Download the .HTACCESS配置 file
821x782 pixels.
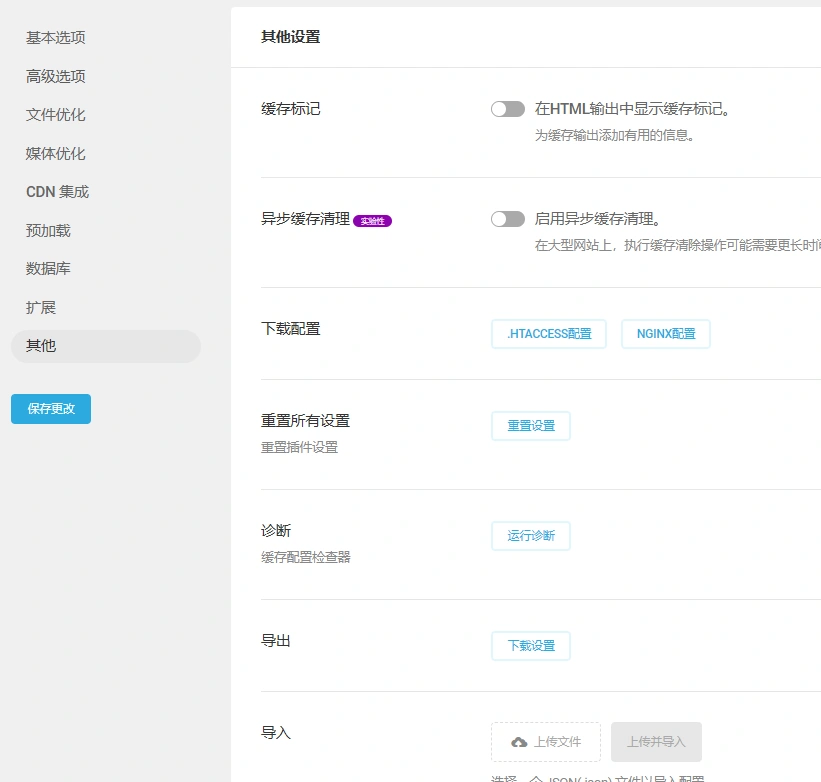click(548, 334)
